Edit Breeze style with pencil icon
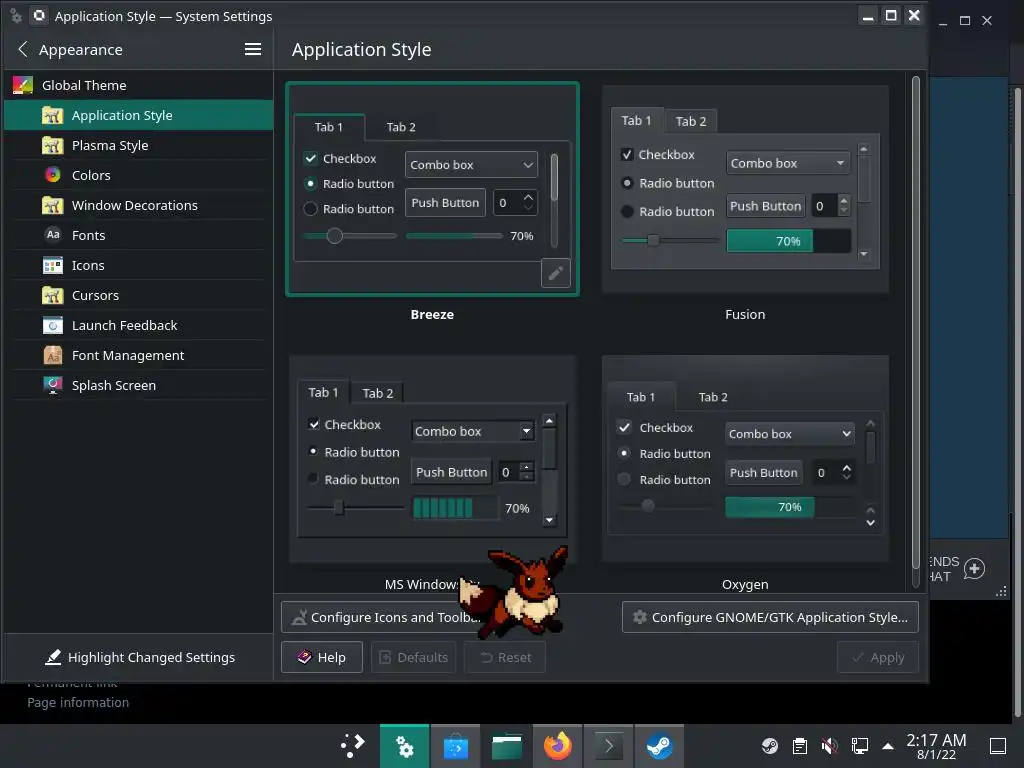 [x=556, y=273]
